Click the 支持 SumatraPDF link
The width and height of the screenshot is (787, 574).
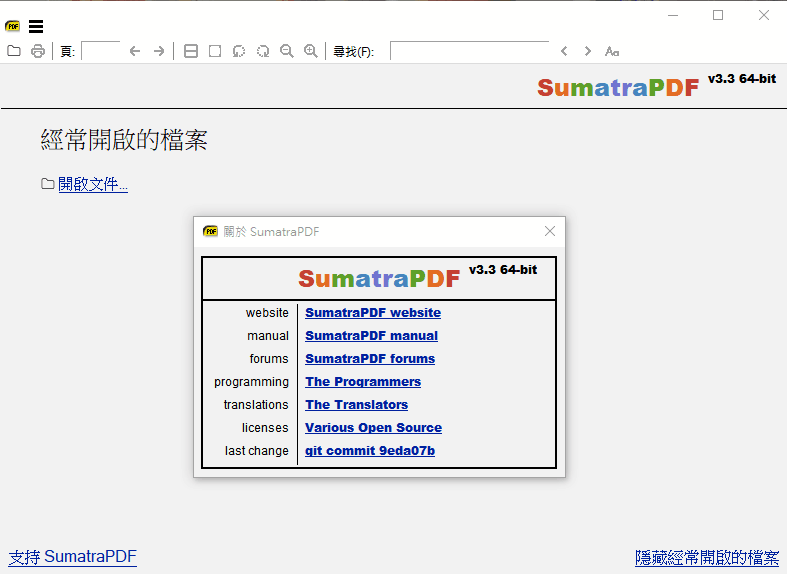(x=73, y=557)
